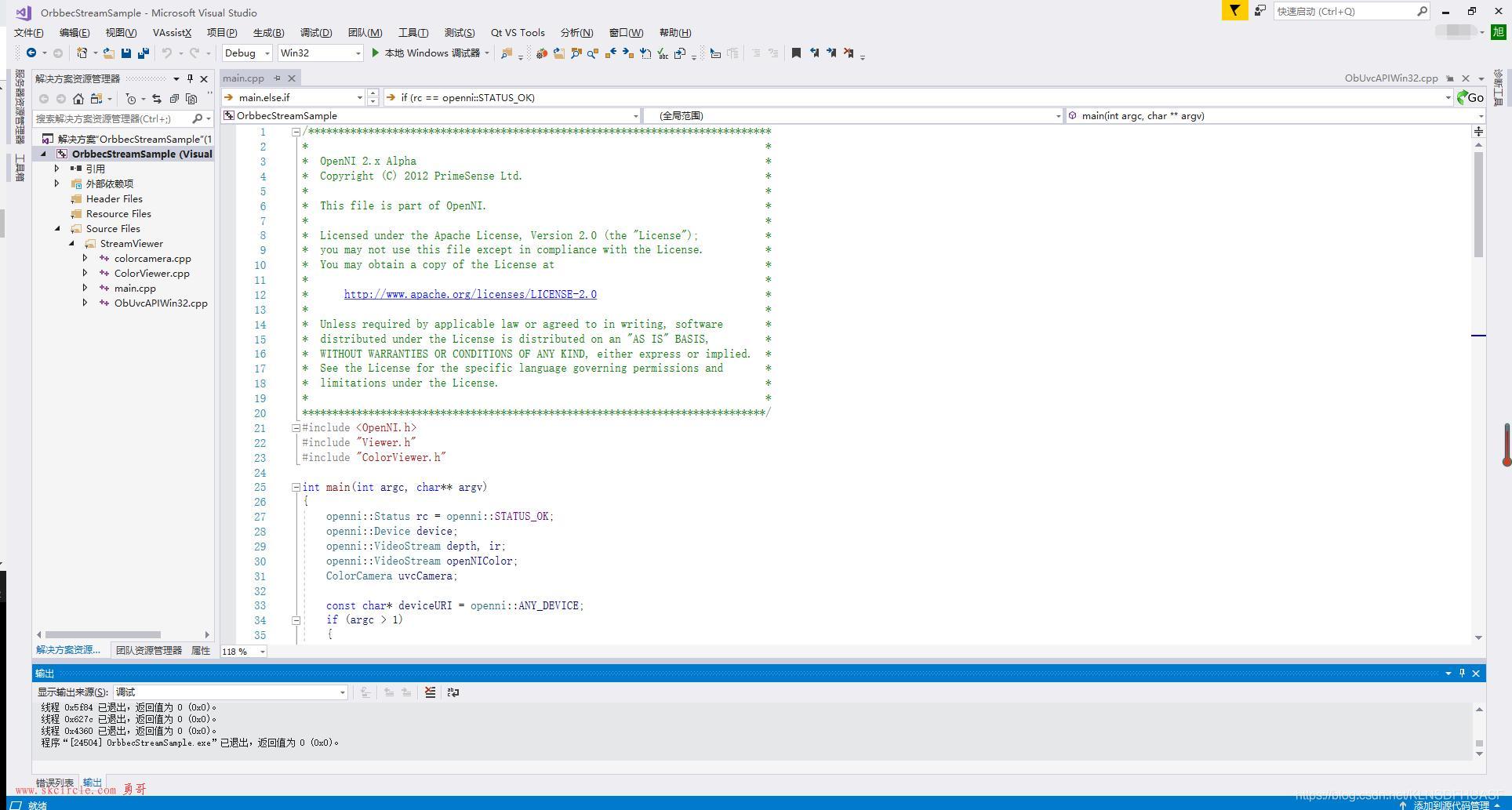Collapse the Source Files folder
Viewport: 1512px width, 810px height.
[57, 229]
